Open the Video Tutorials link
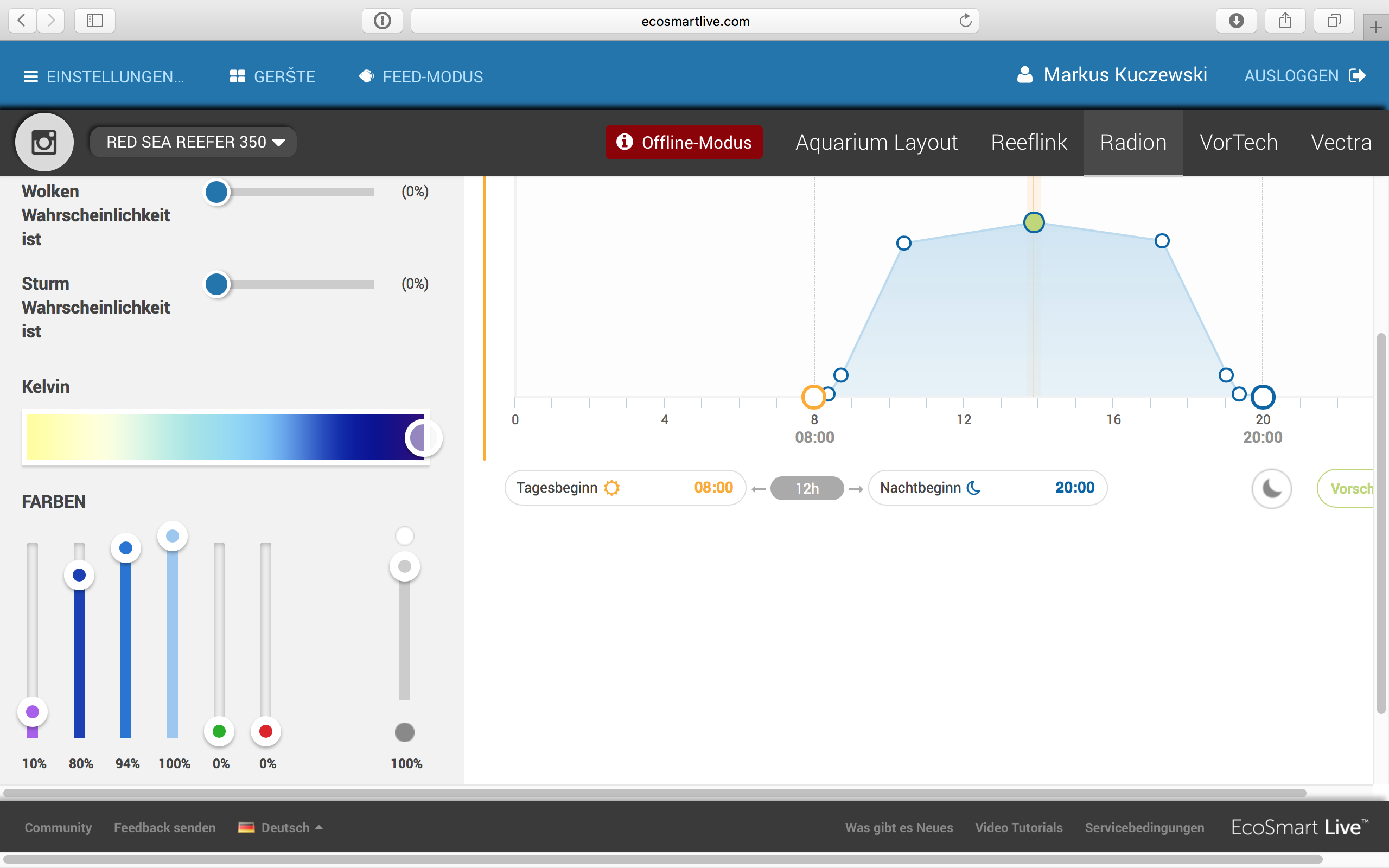 tap(1018, 827)
